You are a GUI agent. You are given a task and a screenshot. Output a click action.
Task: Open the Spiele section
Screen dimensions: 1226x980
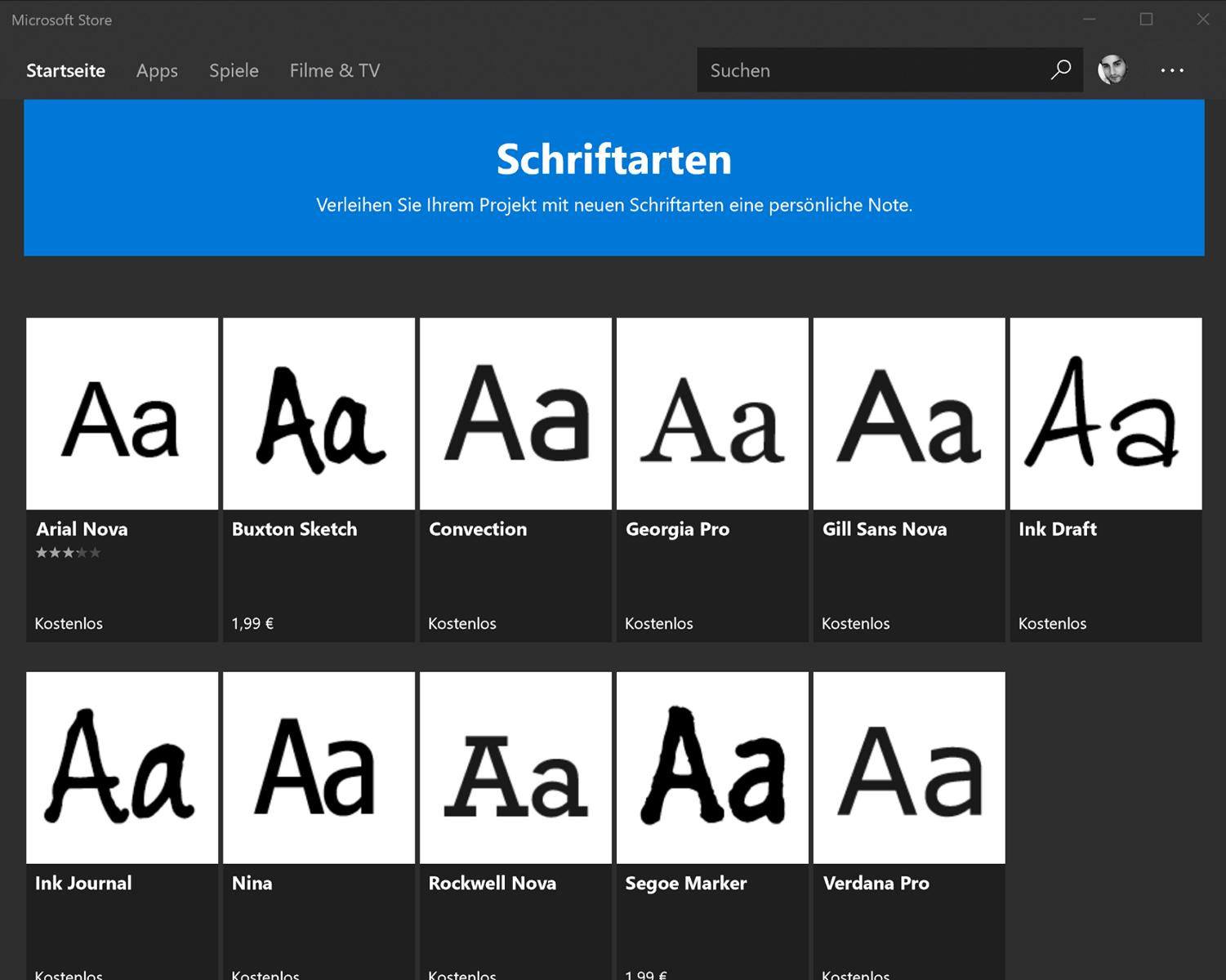click(234, 71)
